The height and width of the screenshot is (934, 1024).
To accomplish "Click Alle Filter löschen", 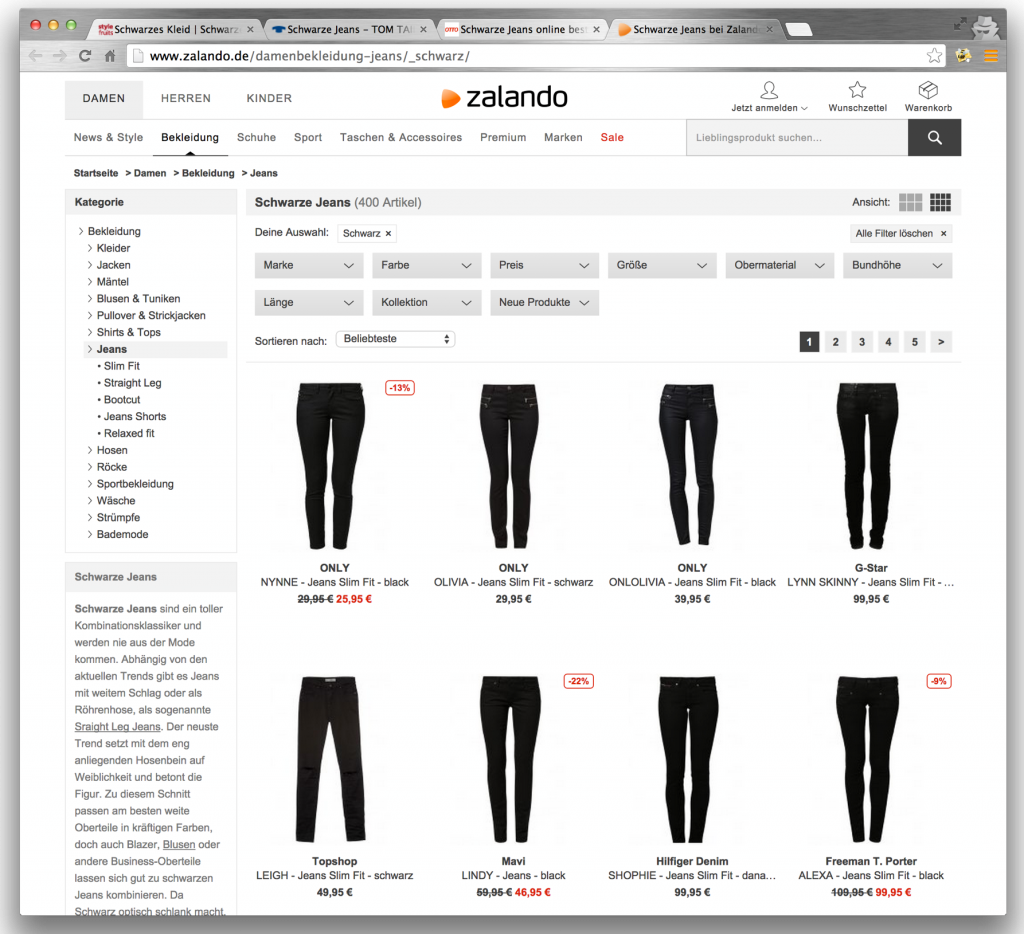I will (x=901, y=234).
